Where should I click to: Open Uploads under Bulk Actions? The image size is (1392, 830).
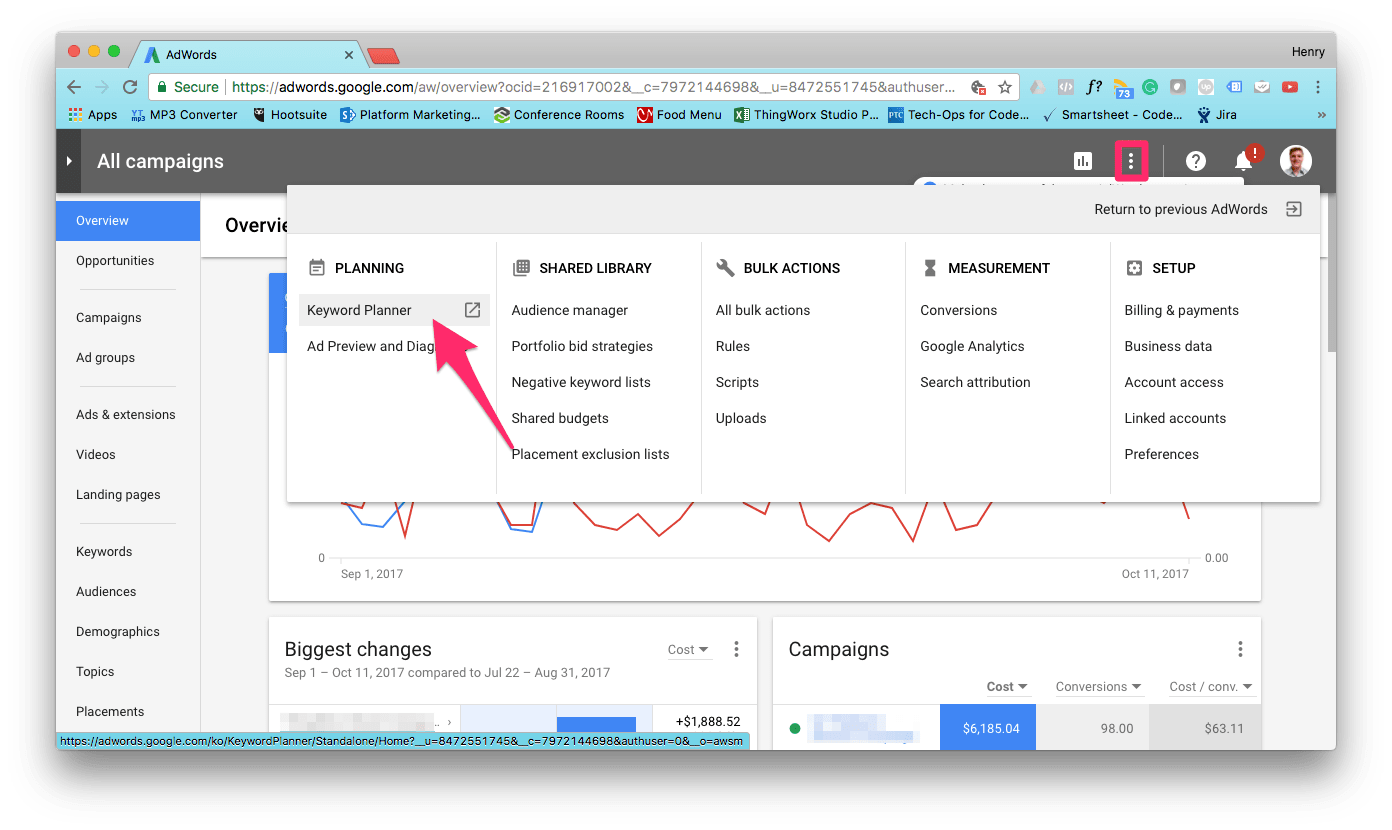[x=741, y=418]
